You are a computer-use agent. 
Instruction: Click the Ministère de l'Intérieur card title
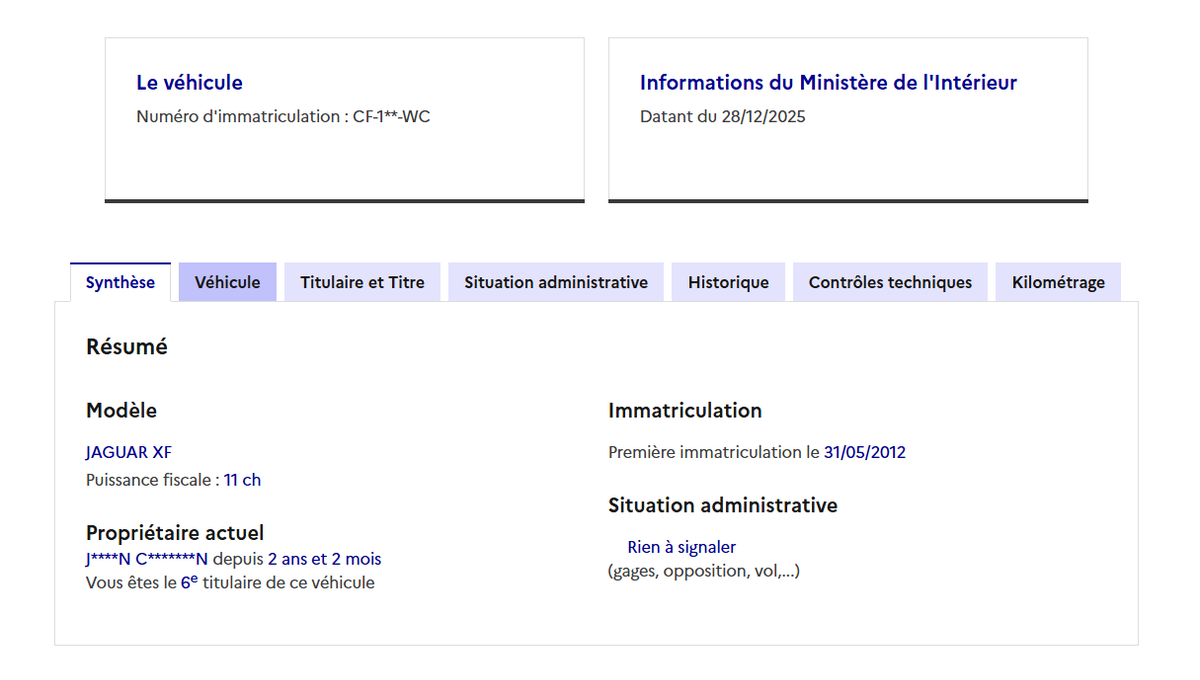click(828, 83)
